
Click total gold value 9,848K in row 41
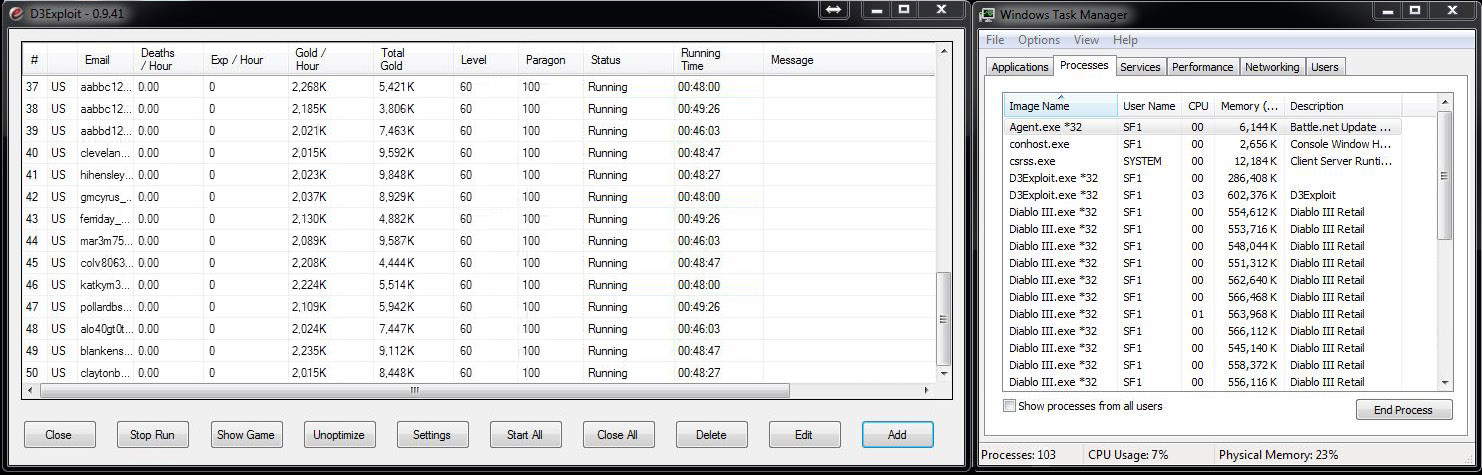[x=397, y=175]
